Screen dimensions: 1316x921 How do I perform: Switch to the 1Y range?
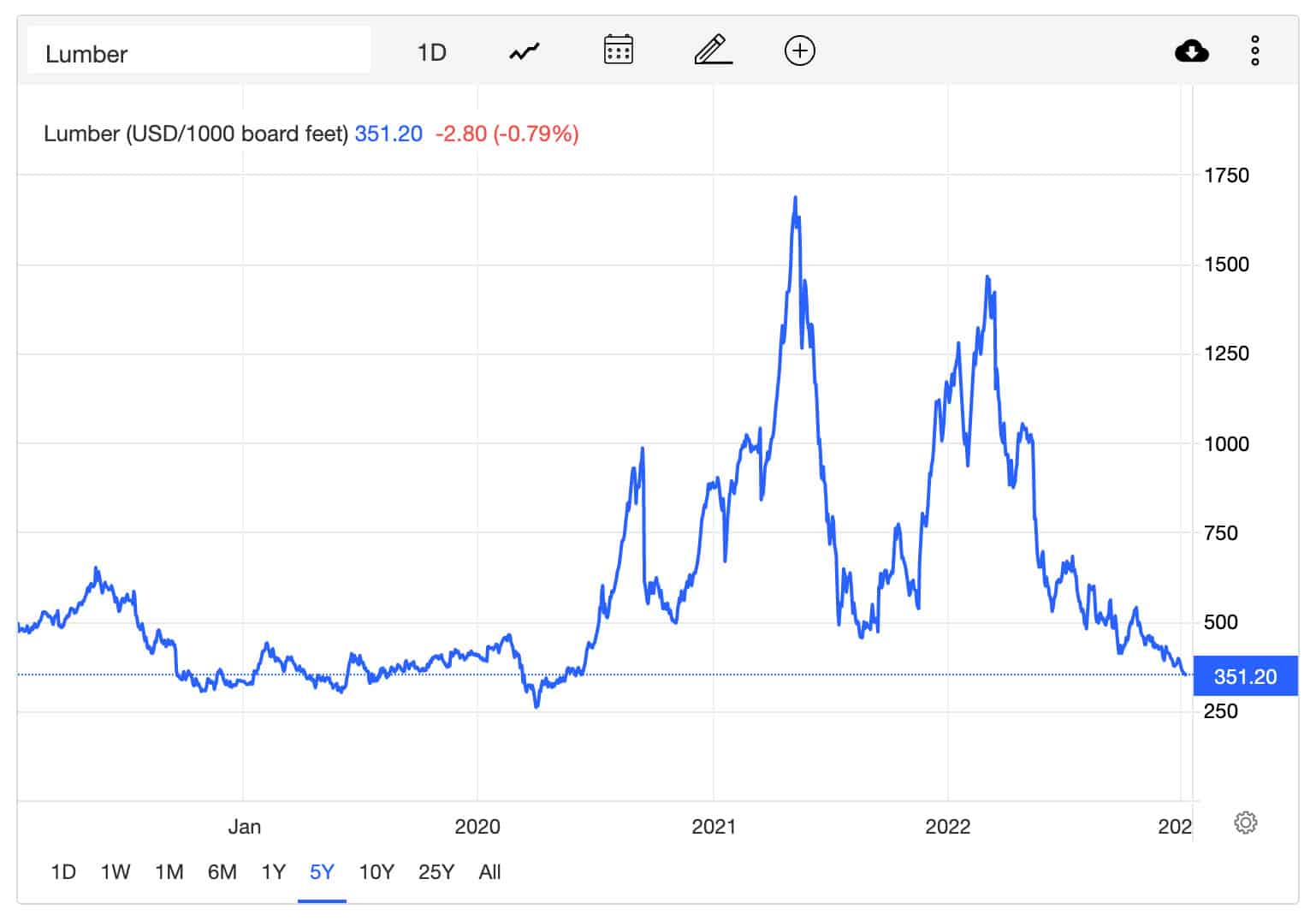pos(273,872)
